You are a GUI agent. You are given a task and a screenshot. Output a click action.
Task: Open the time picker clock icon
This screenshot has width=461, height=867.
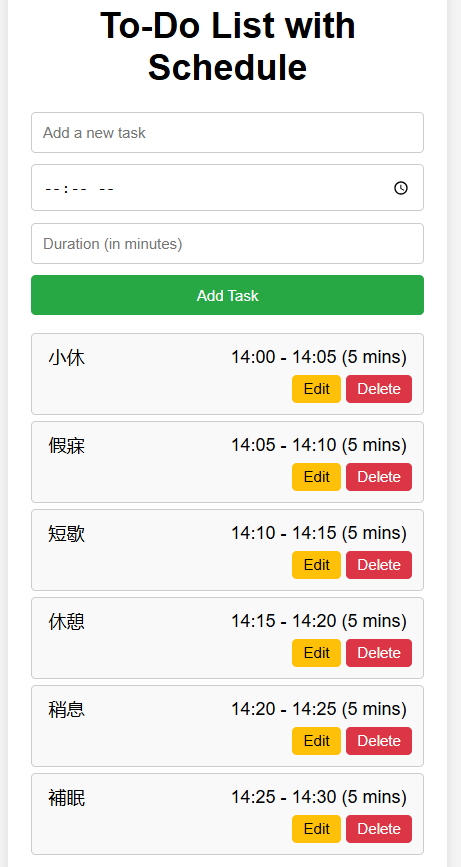pyautogui.click(x=401, y=188)
